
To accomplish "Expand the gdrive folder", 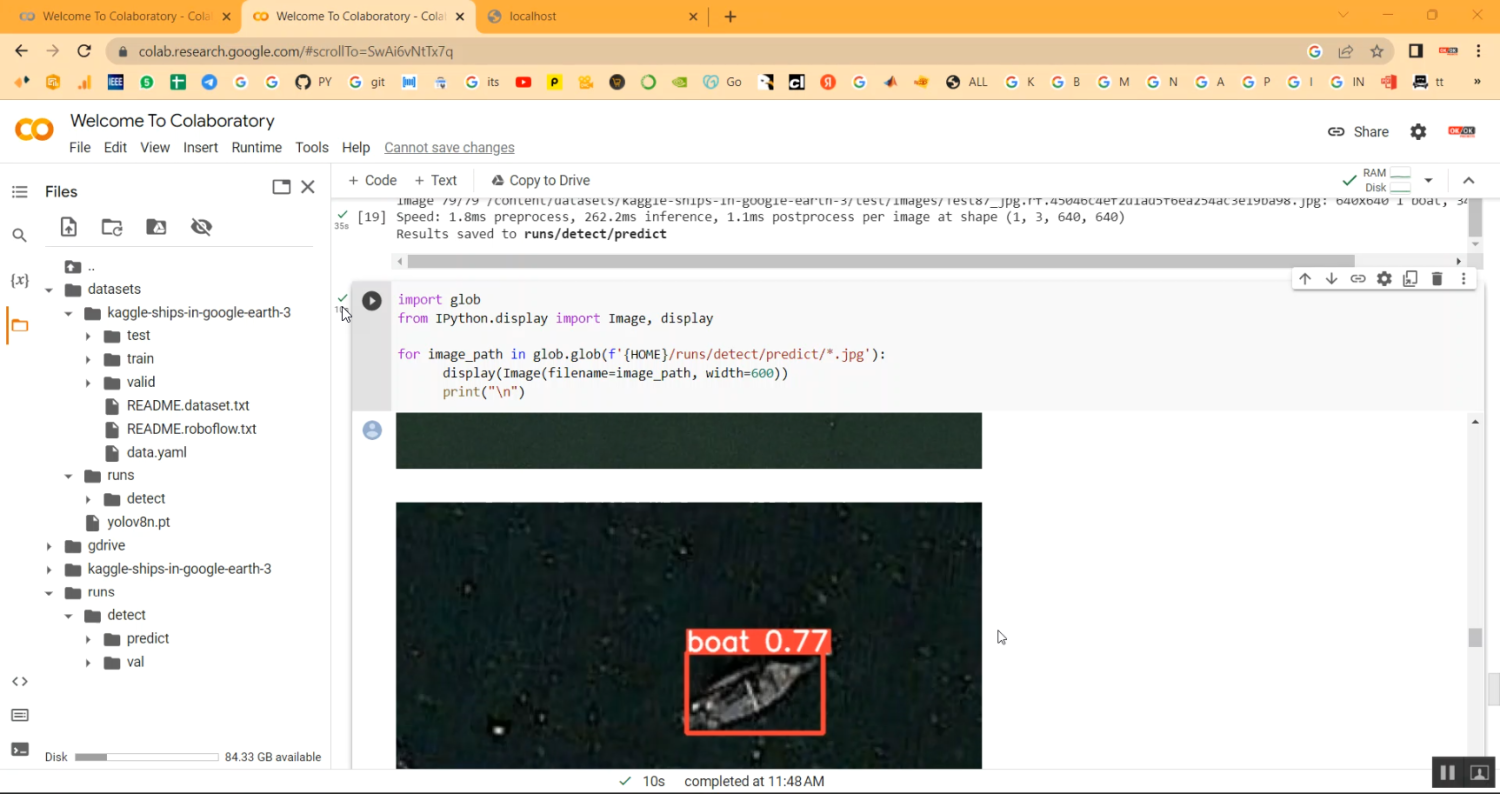I will point(49,546).
